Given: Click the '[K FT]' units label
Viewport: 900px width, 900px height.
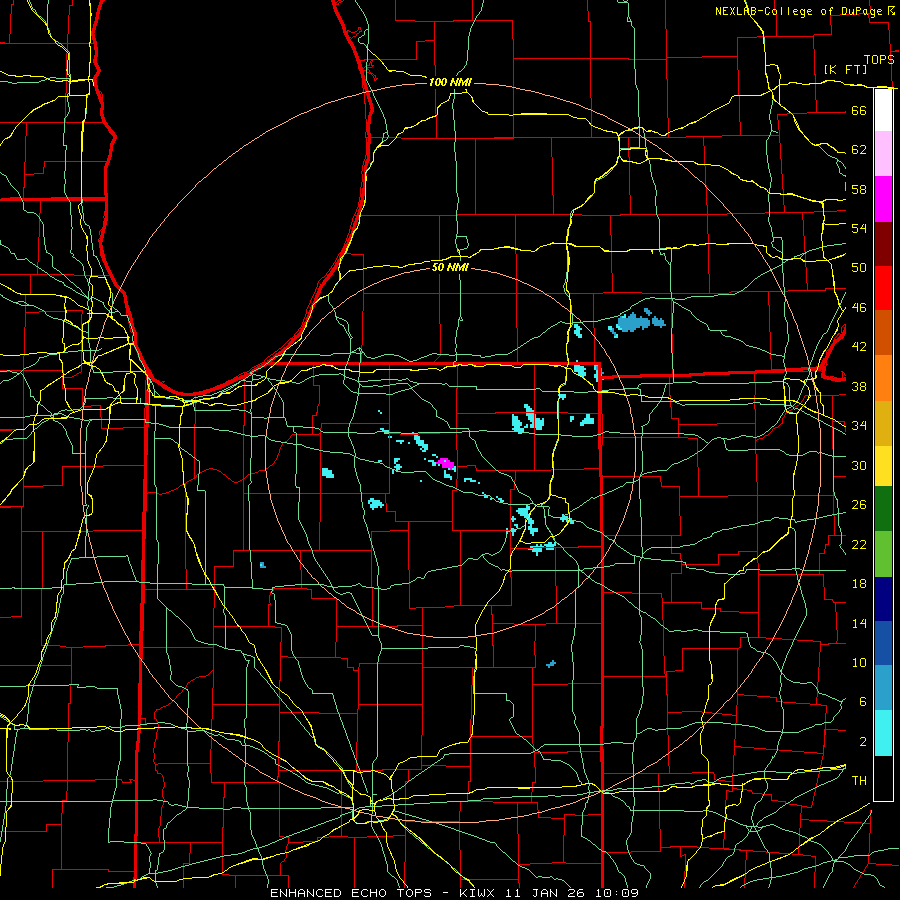Looking at the screenshot, I should coord(845,69).
